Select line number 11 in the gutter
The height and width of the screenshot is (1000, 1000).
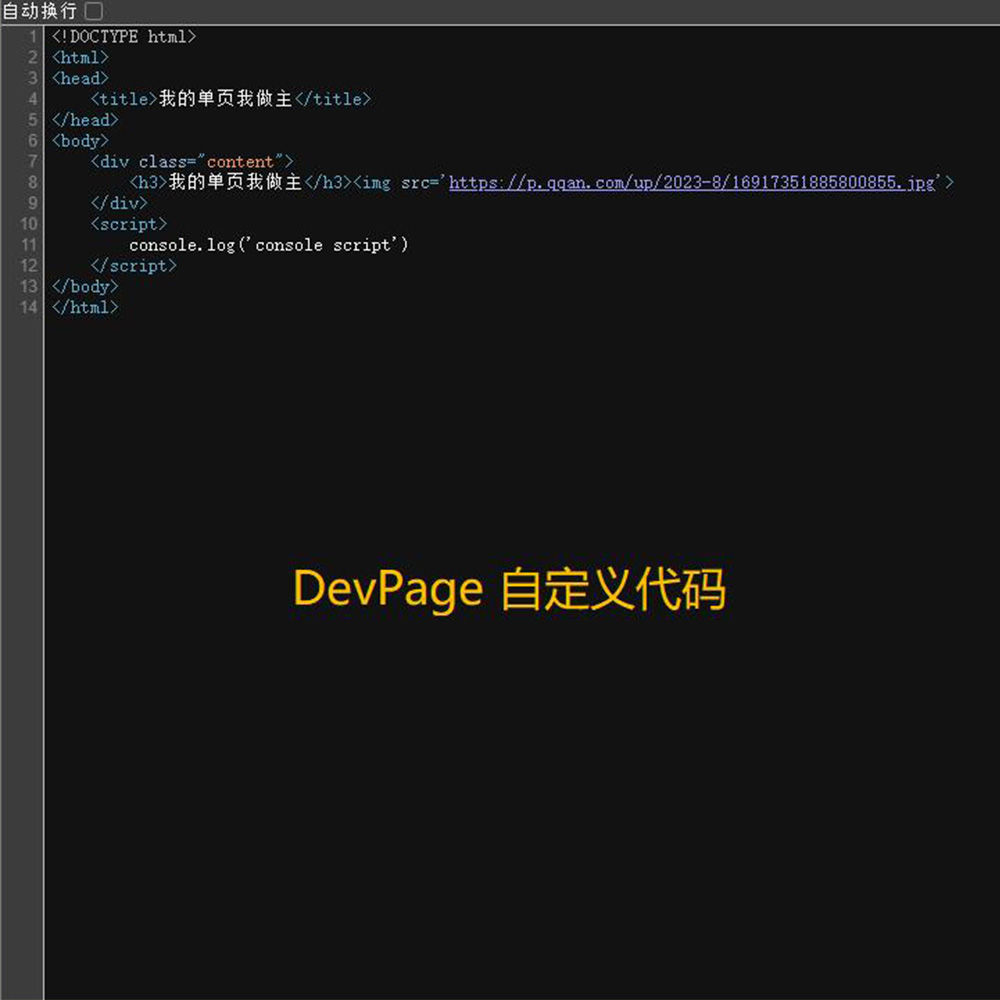29,245
